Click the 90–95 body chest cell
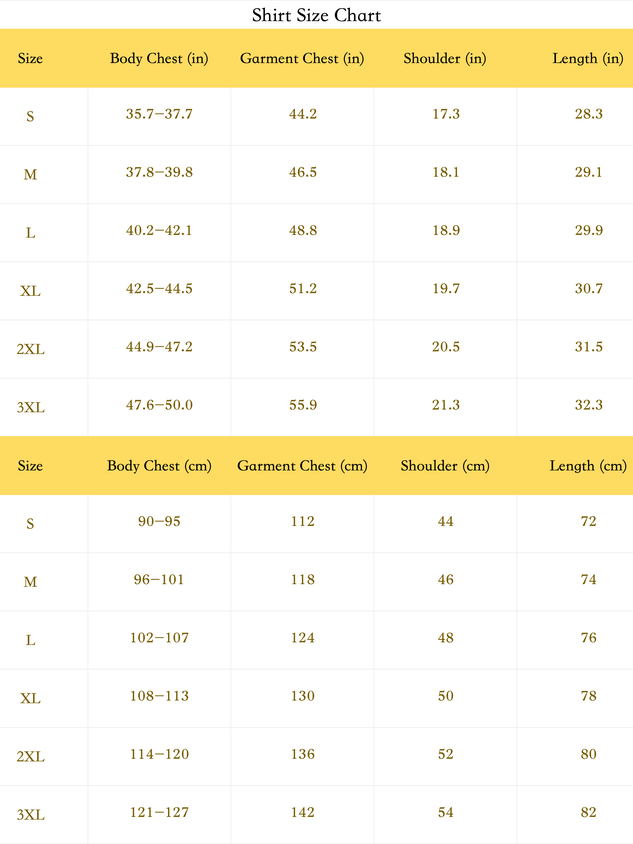The height and width of the screenshot is (844, 633). point(159,522)
